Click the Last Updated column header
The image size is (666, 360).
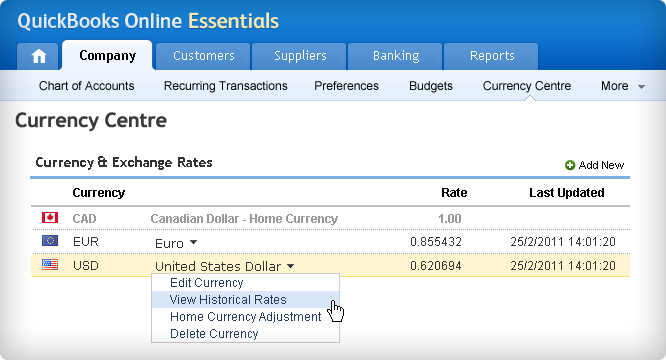pyautogui.click(x=567, y=193)
